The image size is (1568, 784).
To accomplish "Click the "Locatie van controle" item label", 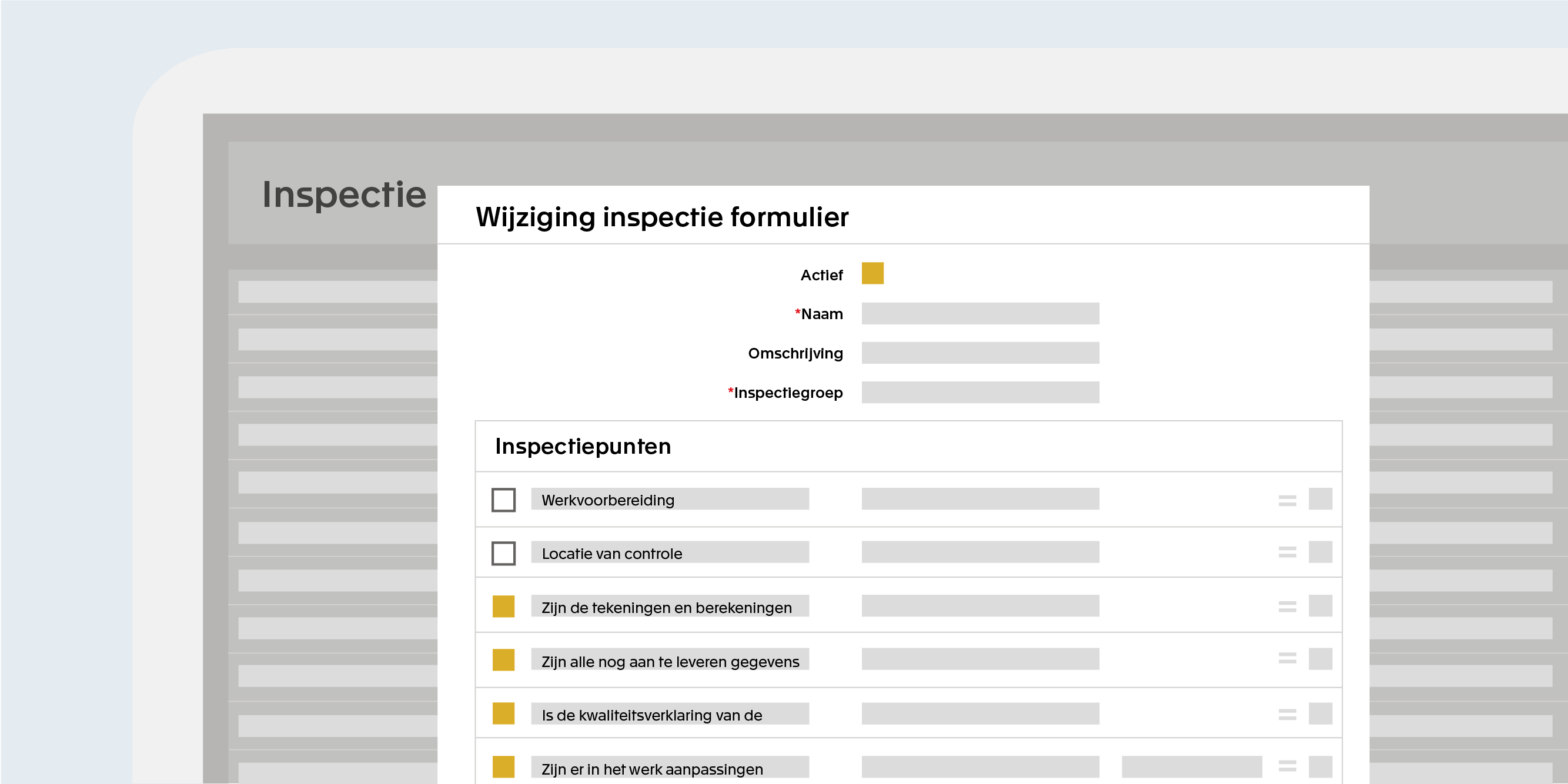I will pos(614,553).
